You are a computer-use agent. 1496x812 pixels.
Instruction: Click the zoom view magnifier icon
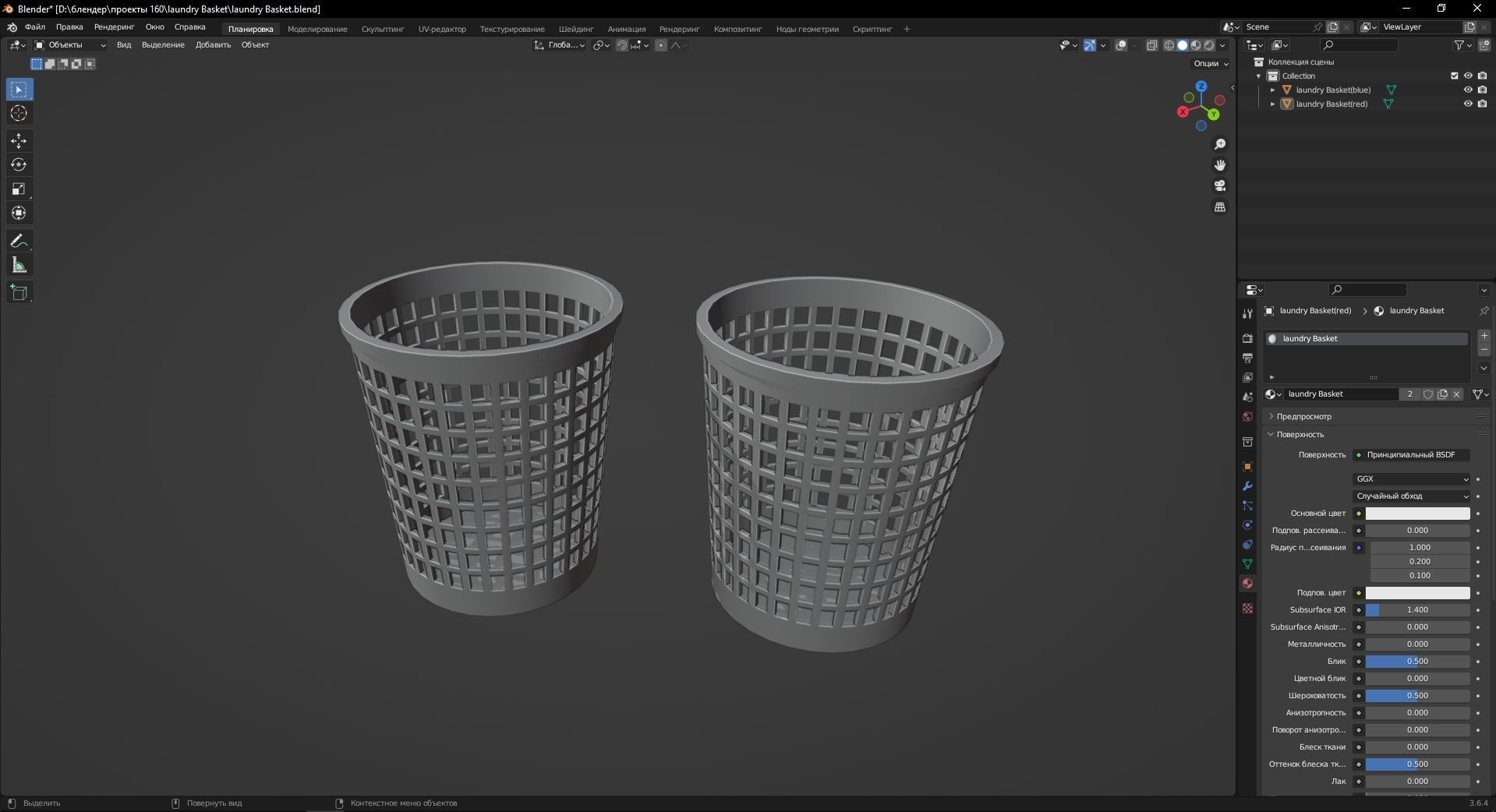tap(1220, 144)
